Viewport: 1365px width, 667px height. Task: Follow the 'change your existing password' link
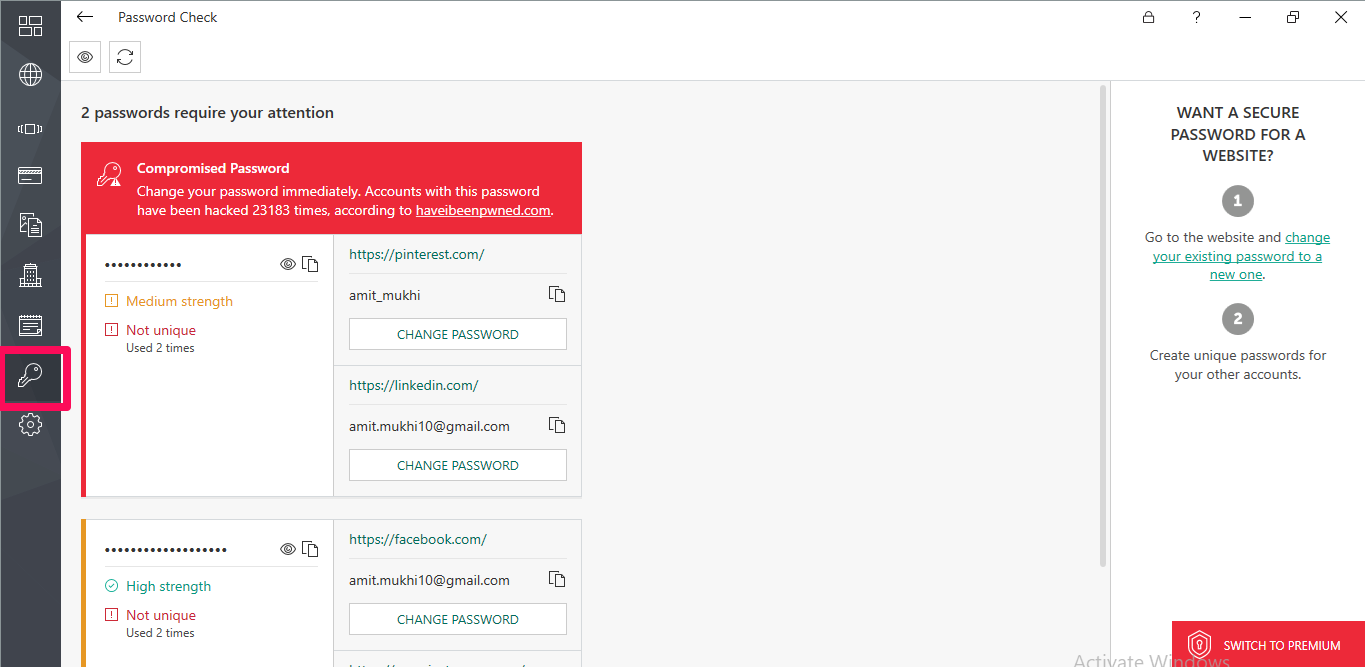1241,256
